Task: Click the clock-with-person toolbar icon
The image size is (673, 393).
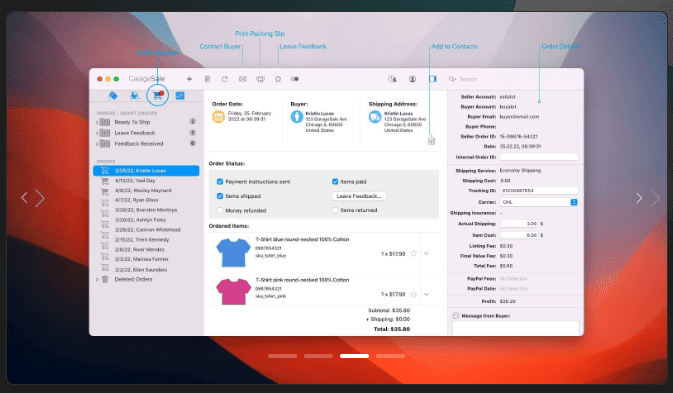Action: click(392, 79)
